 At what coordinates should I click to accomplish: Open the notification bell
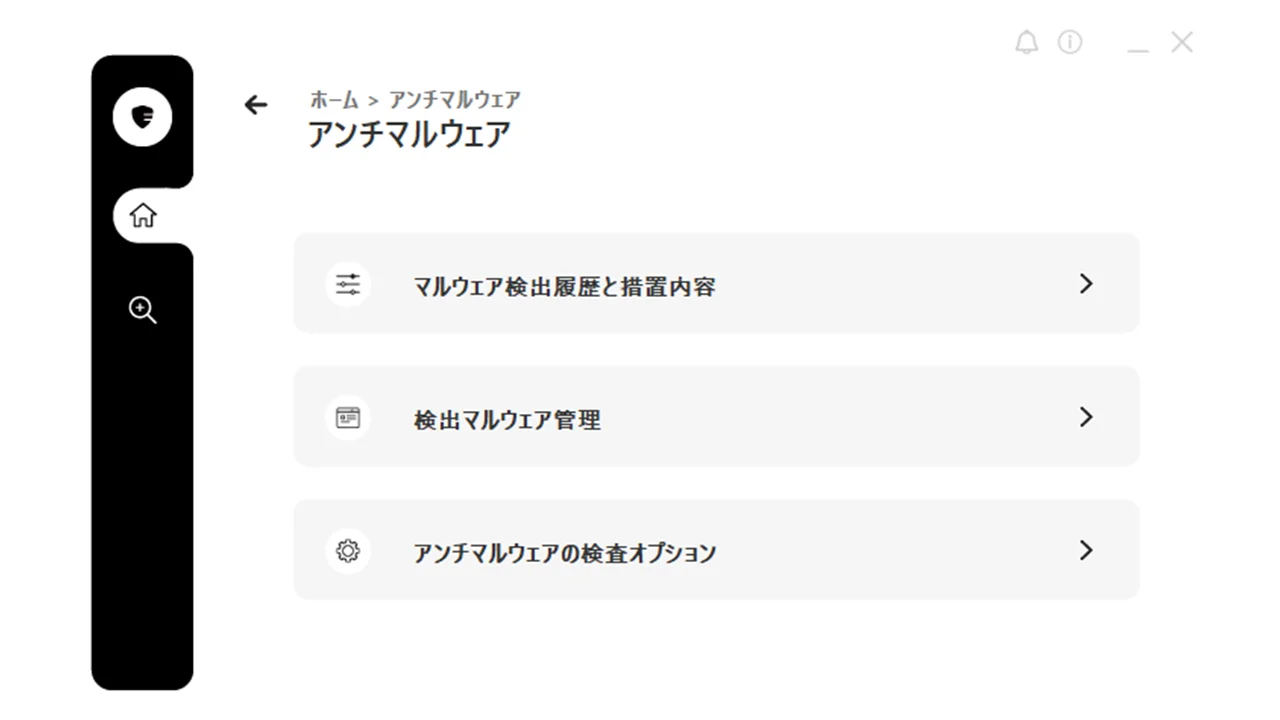coord(1026,42)
